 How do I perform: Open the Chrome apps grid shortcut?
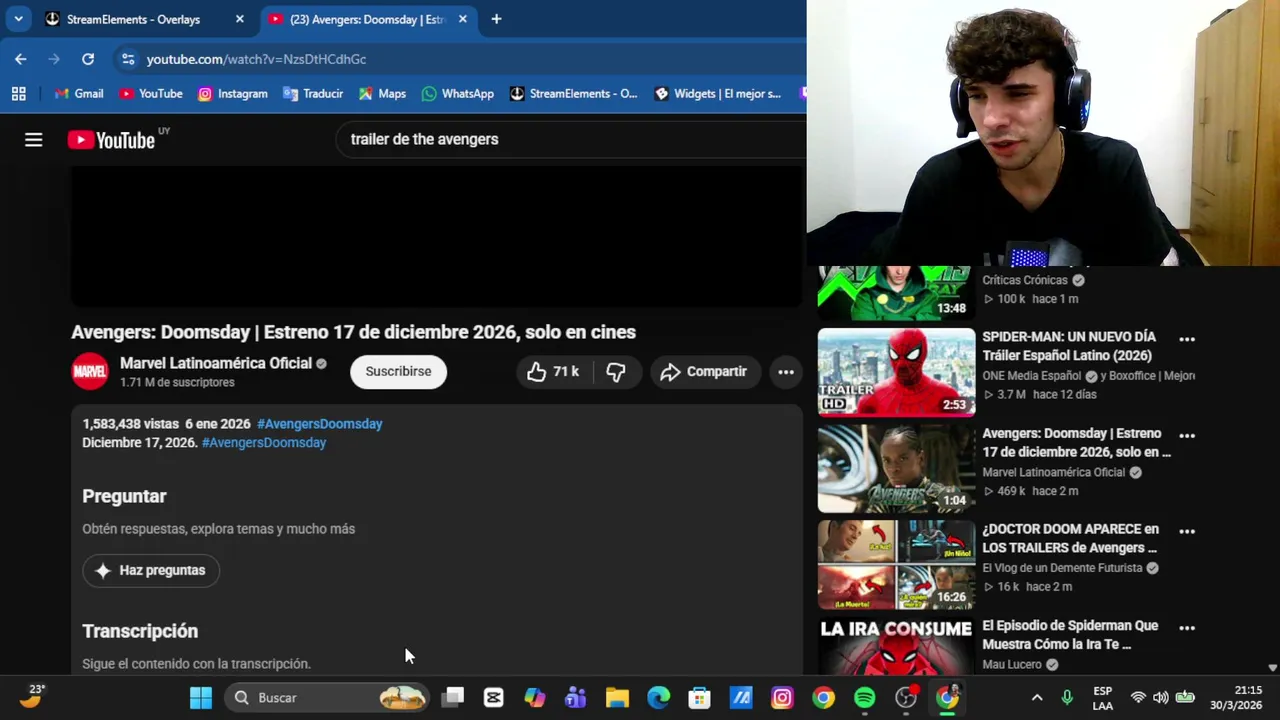(18, 93)
